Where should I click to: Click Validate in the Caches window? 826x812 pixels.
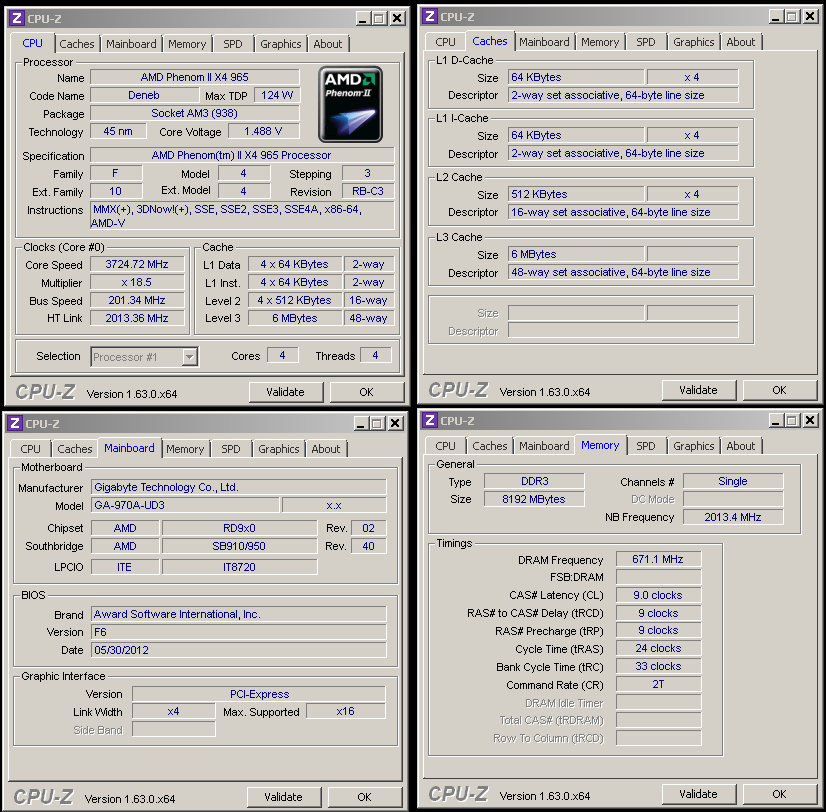(699, 390)
